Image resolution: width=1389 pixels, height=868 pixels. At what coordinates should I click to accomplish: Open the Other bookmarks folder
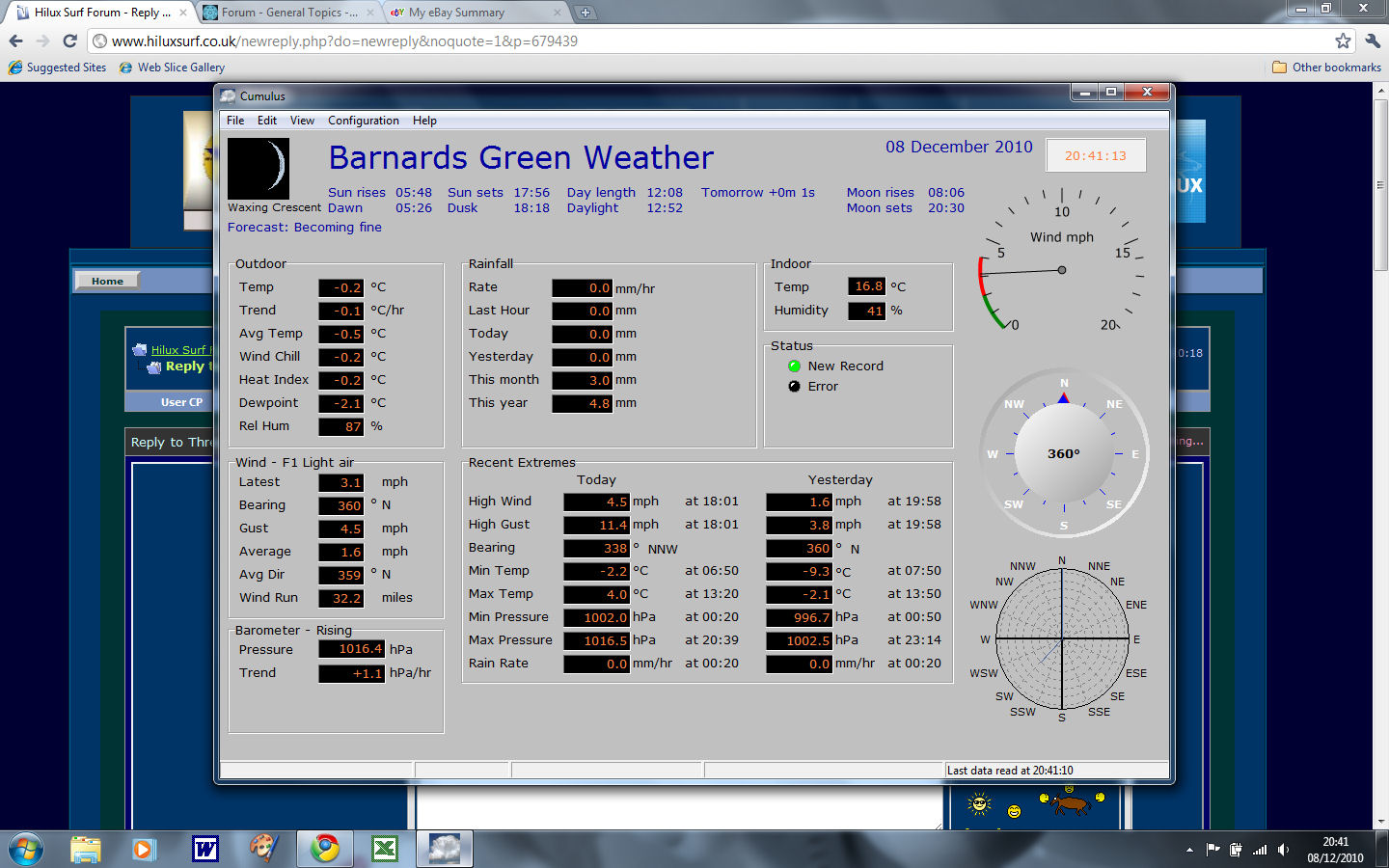pyautogui.click(x=1326, y=68)
